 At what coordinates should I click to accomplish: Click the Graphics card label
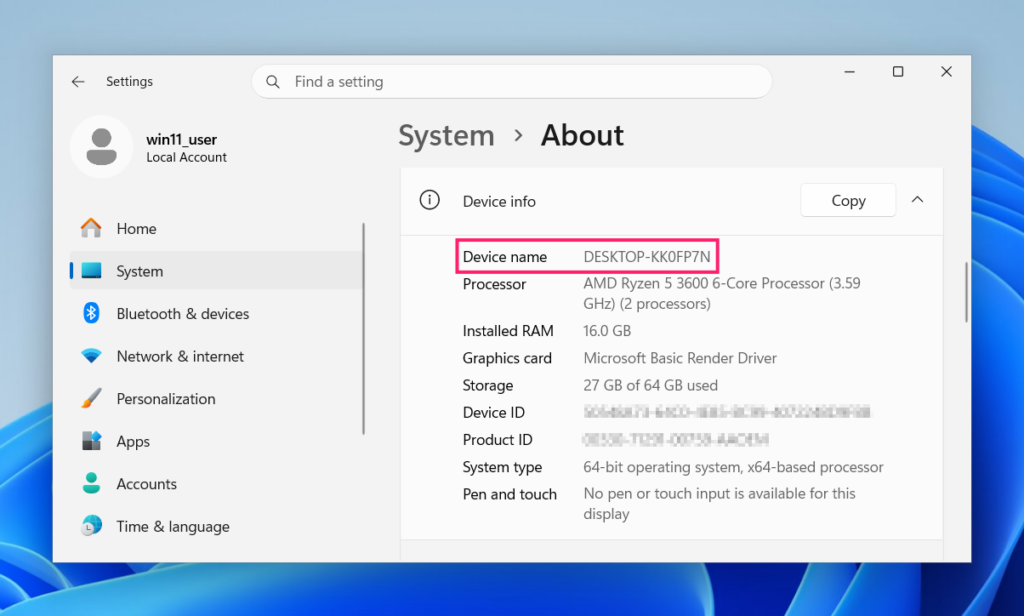coord(507,358)
